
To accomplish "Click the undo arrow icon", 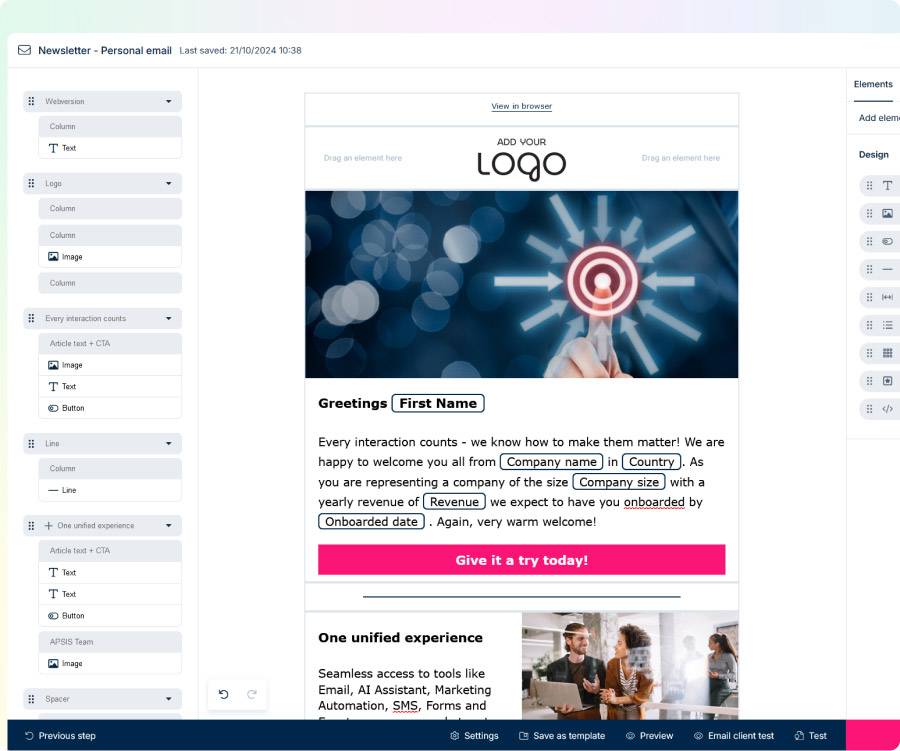I will 224,694.
